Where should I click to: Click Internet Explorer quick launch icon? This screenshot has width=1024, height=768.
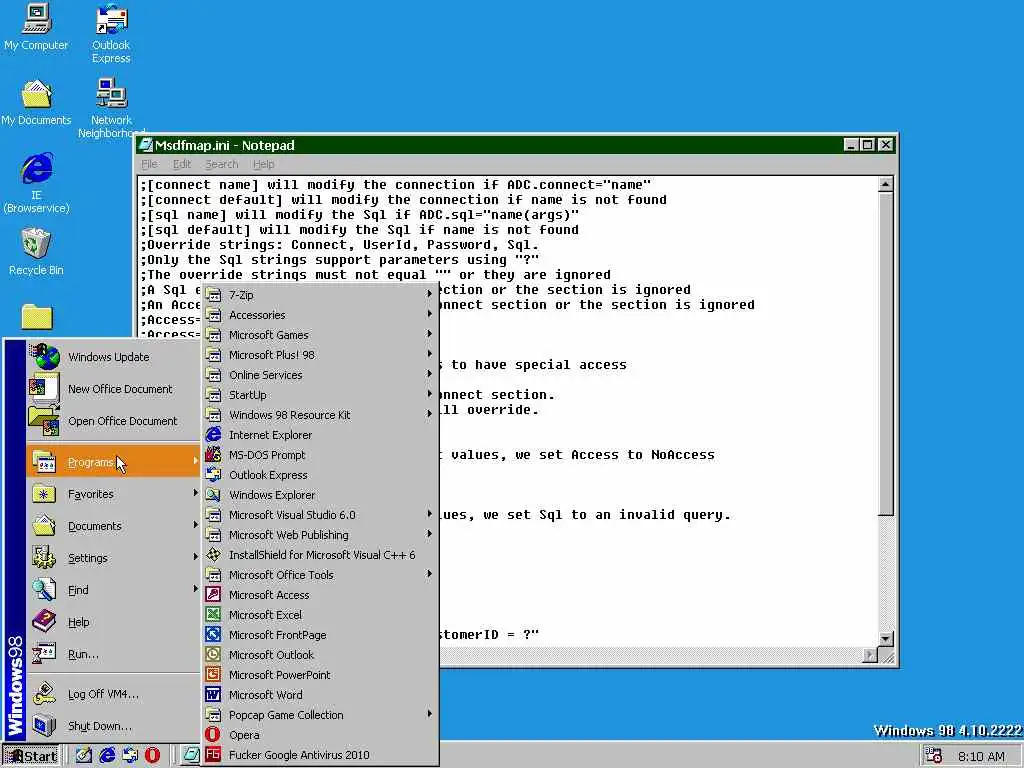click(106, 755)
